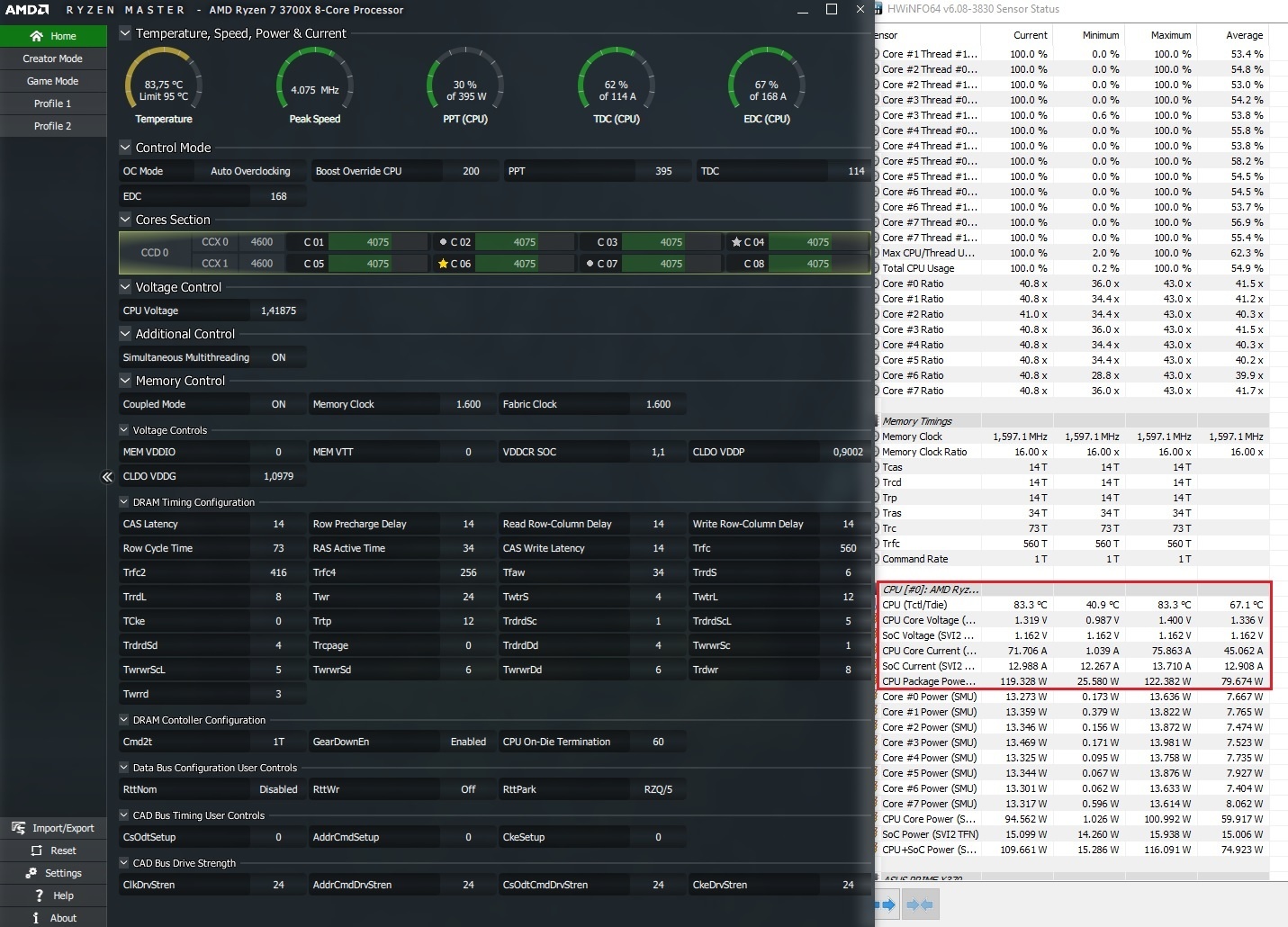Toggle the Simultaneous Multithreading ON value
The width and height of the screenshot is (1288, 927).
coord(279,357)
